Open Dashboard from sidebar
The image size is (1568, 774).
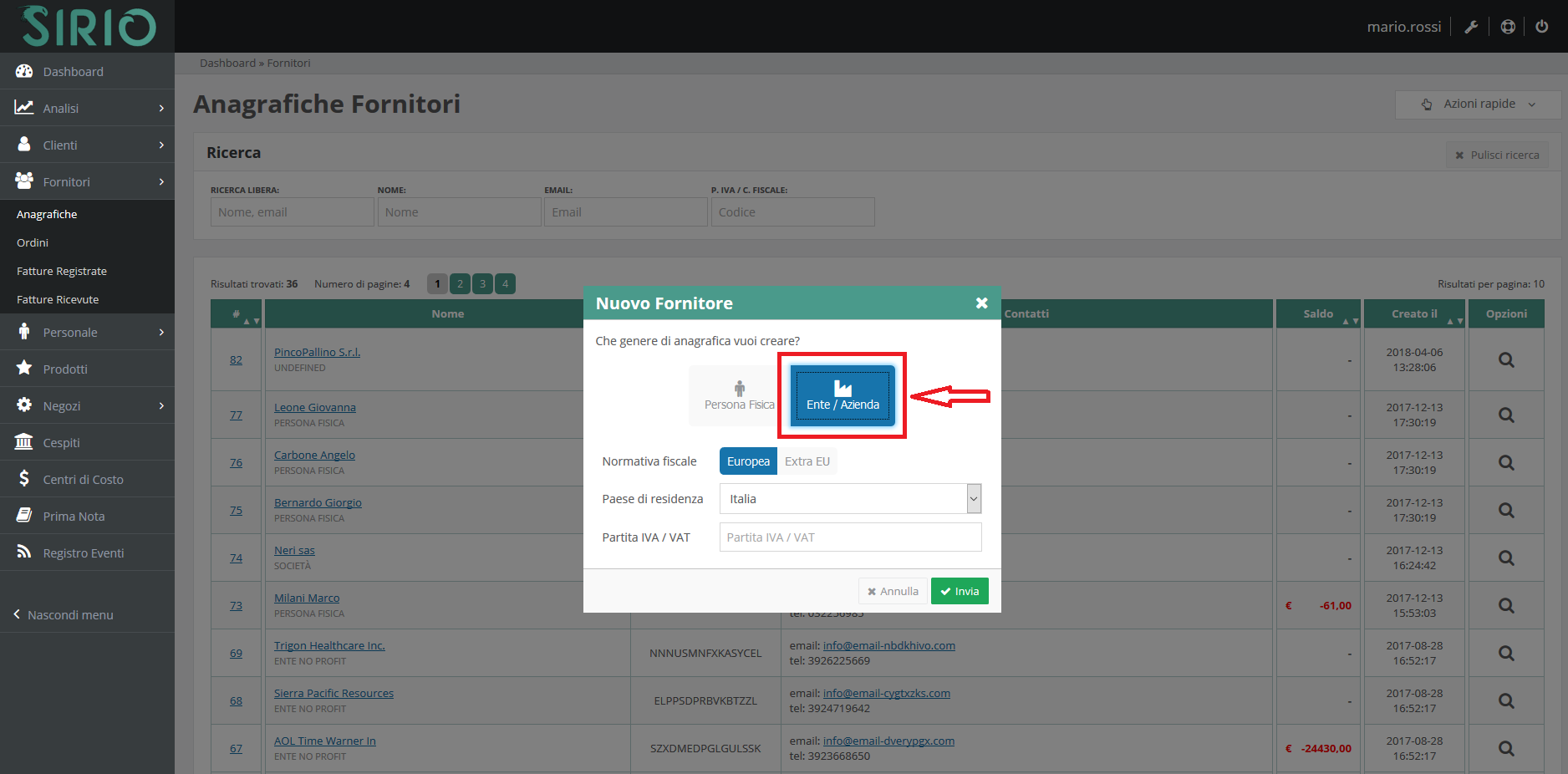[x=73, y=72]
